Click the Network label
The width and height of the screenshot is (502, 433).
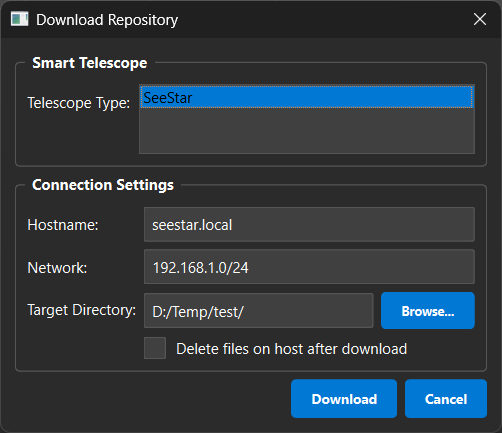point(57,267)
